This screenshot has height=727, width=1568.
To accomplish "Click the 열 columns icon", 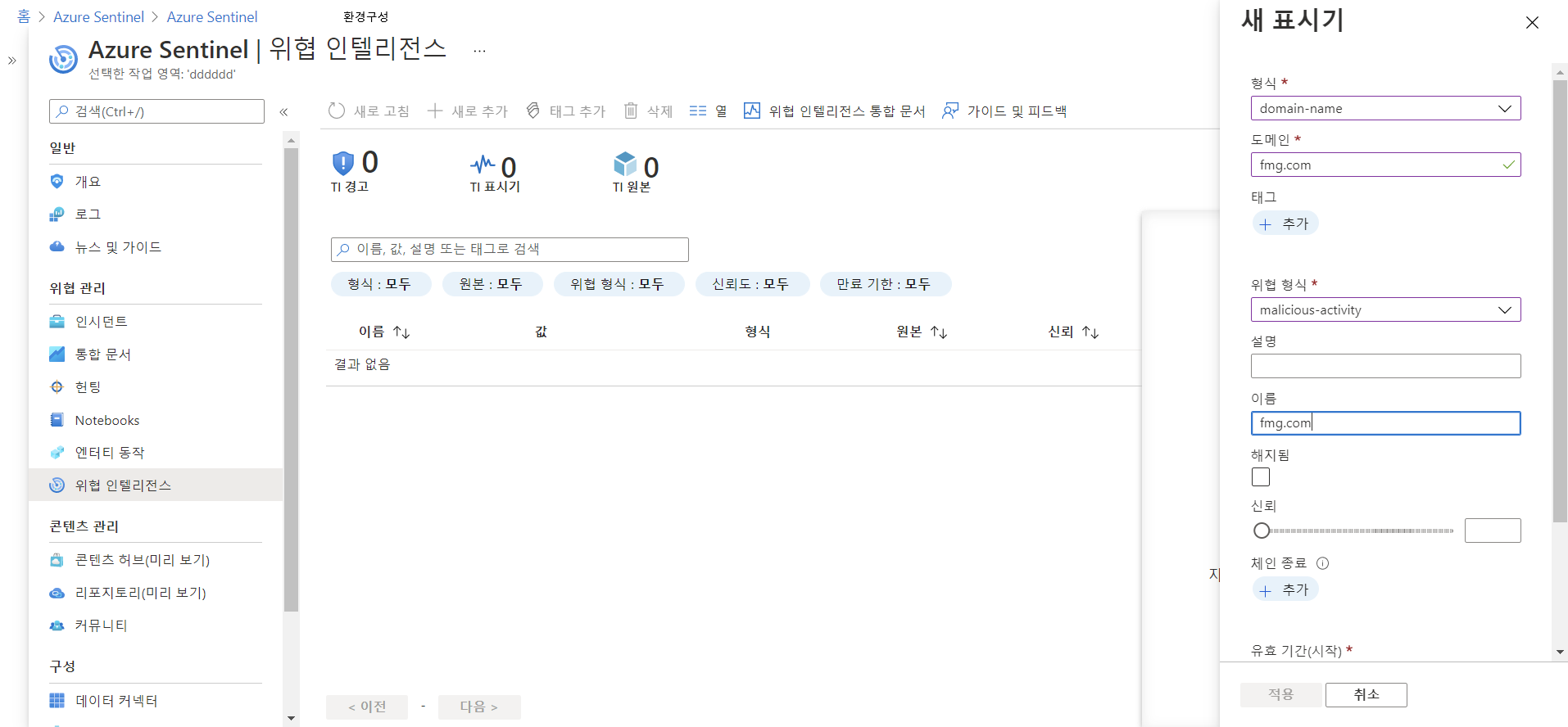I will tap(698, 111).
